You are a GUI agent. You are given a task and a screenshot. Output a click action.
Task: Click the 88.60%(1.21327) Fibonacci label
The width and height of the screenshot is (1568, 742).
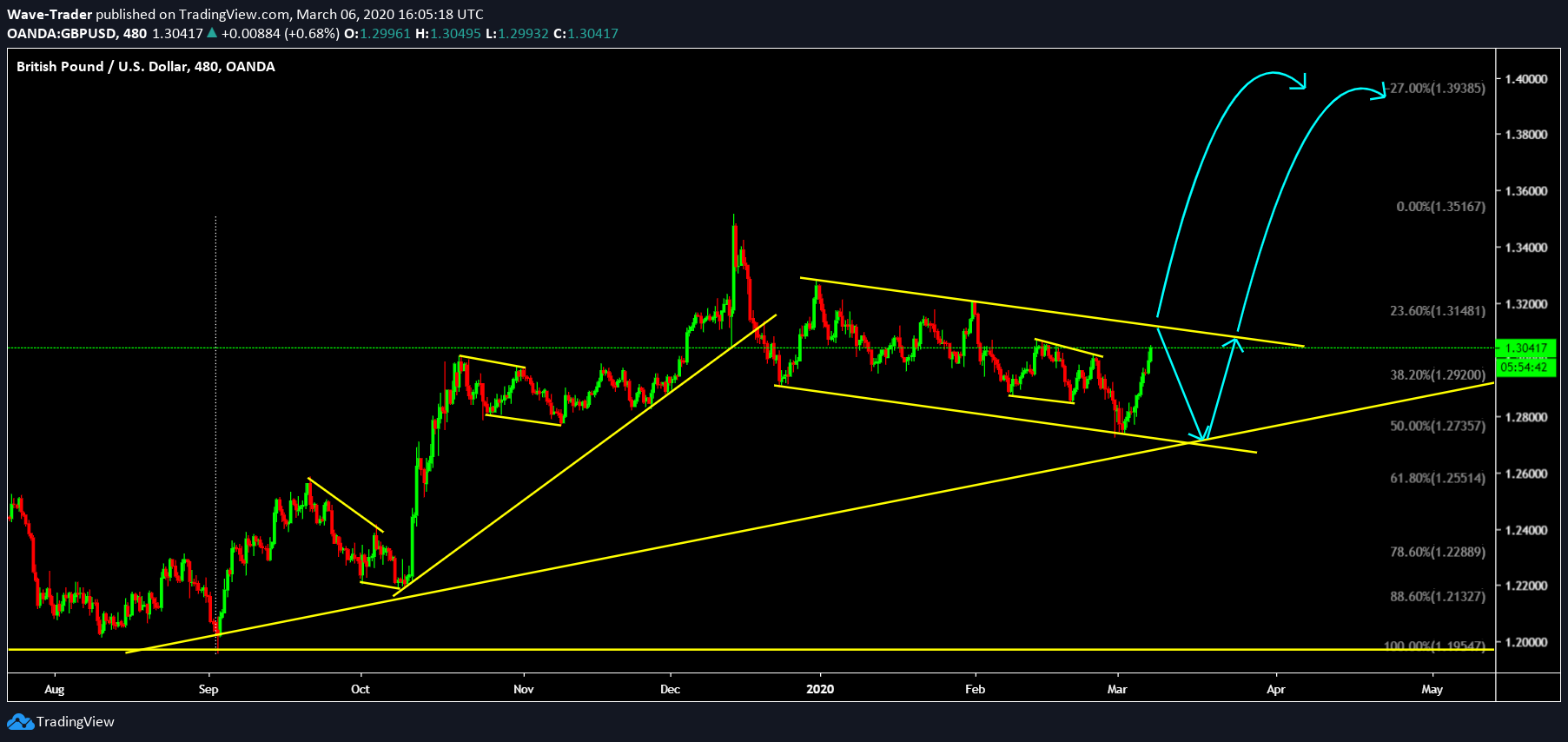1438,597
